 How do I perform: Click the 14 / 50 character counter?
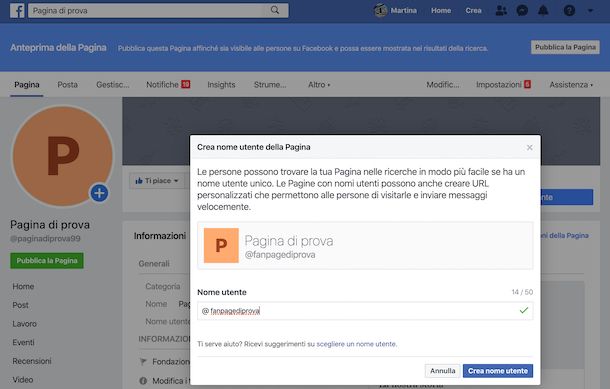[522, 292]
